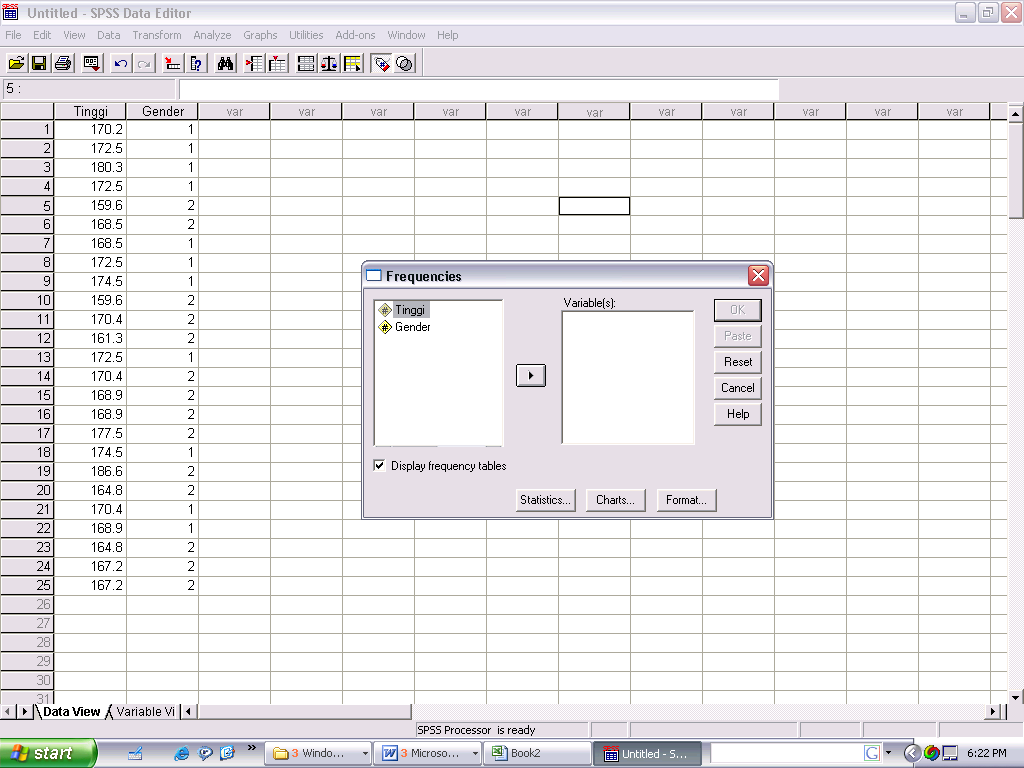Click the Variables info question-mark icon
Image resolution: width=1024 pixels, height=768 pixels.
196,63
